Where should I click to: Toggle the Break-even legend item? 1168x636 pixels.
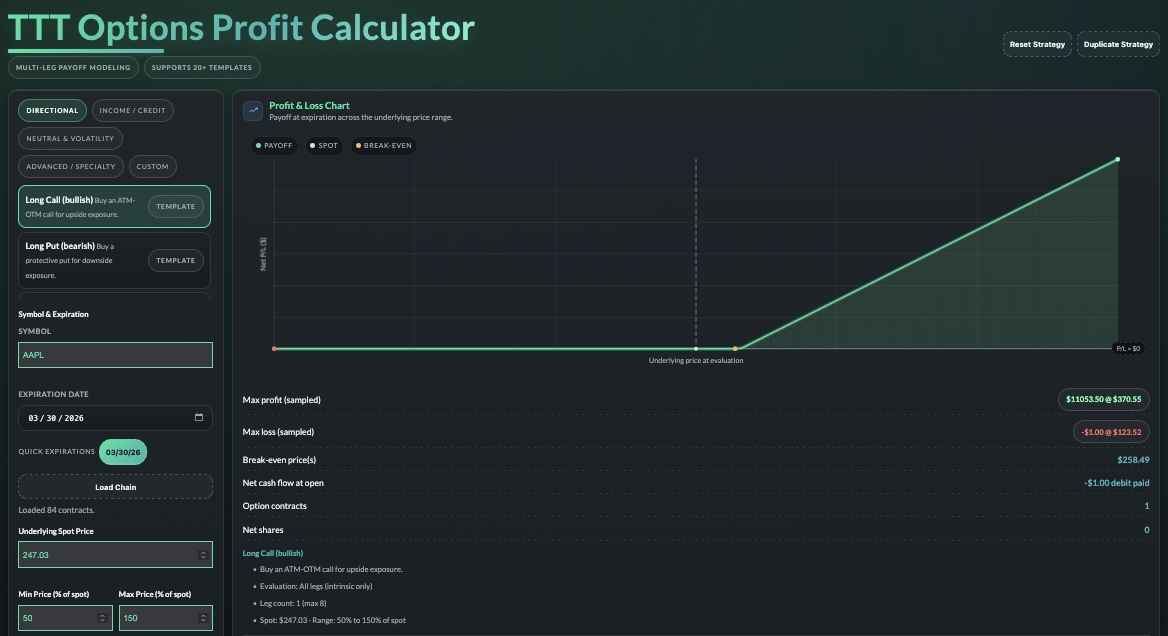click(x=384, y=145)
